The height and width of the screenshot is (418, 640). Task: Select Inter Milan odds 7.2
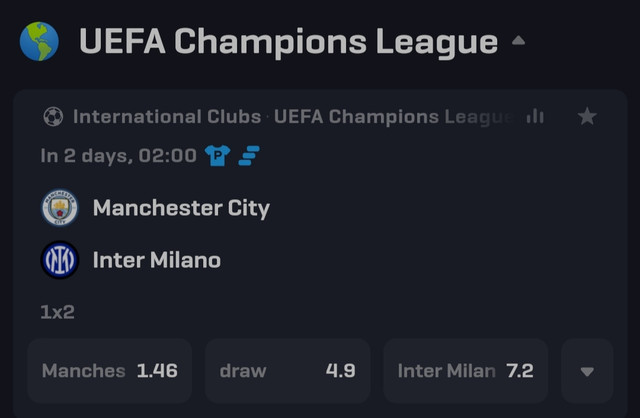[x=466, y=371]
